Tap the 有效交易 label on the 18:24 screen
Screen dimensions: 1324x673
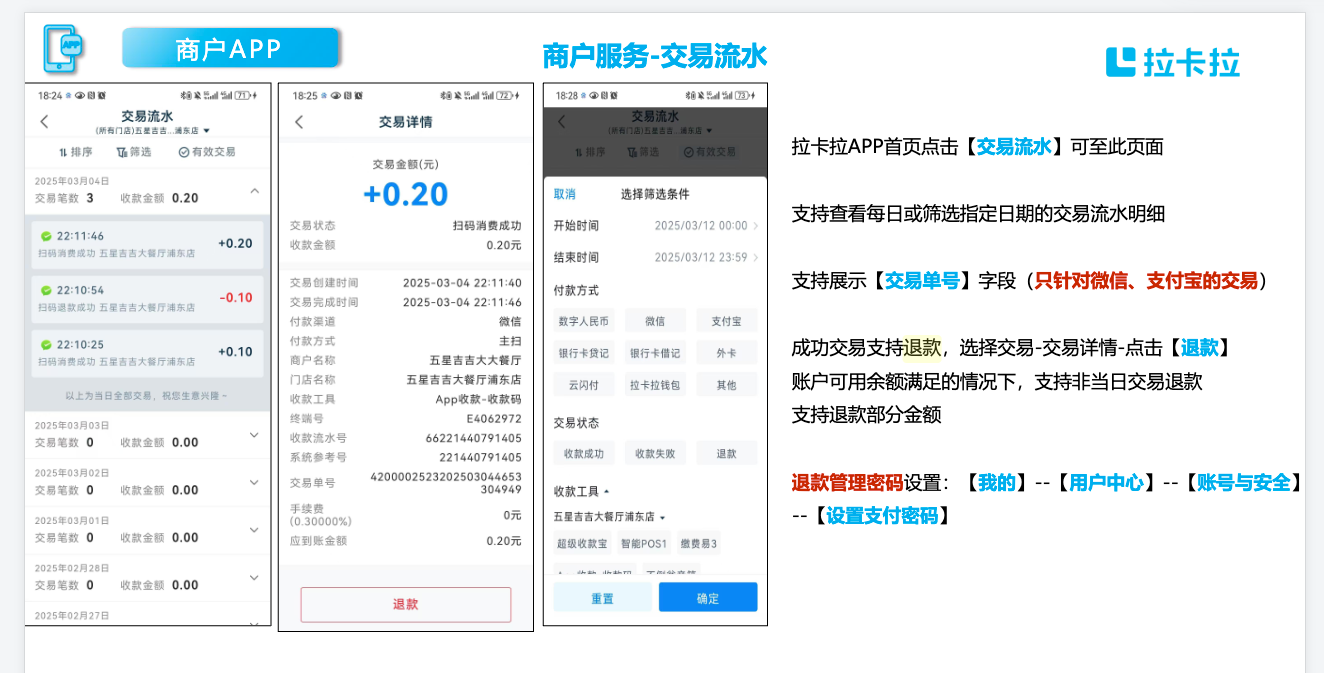[x=213, y=152]
